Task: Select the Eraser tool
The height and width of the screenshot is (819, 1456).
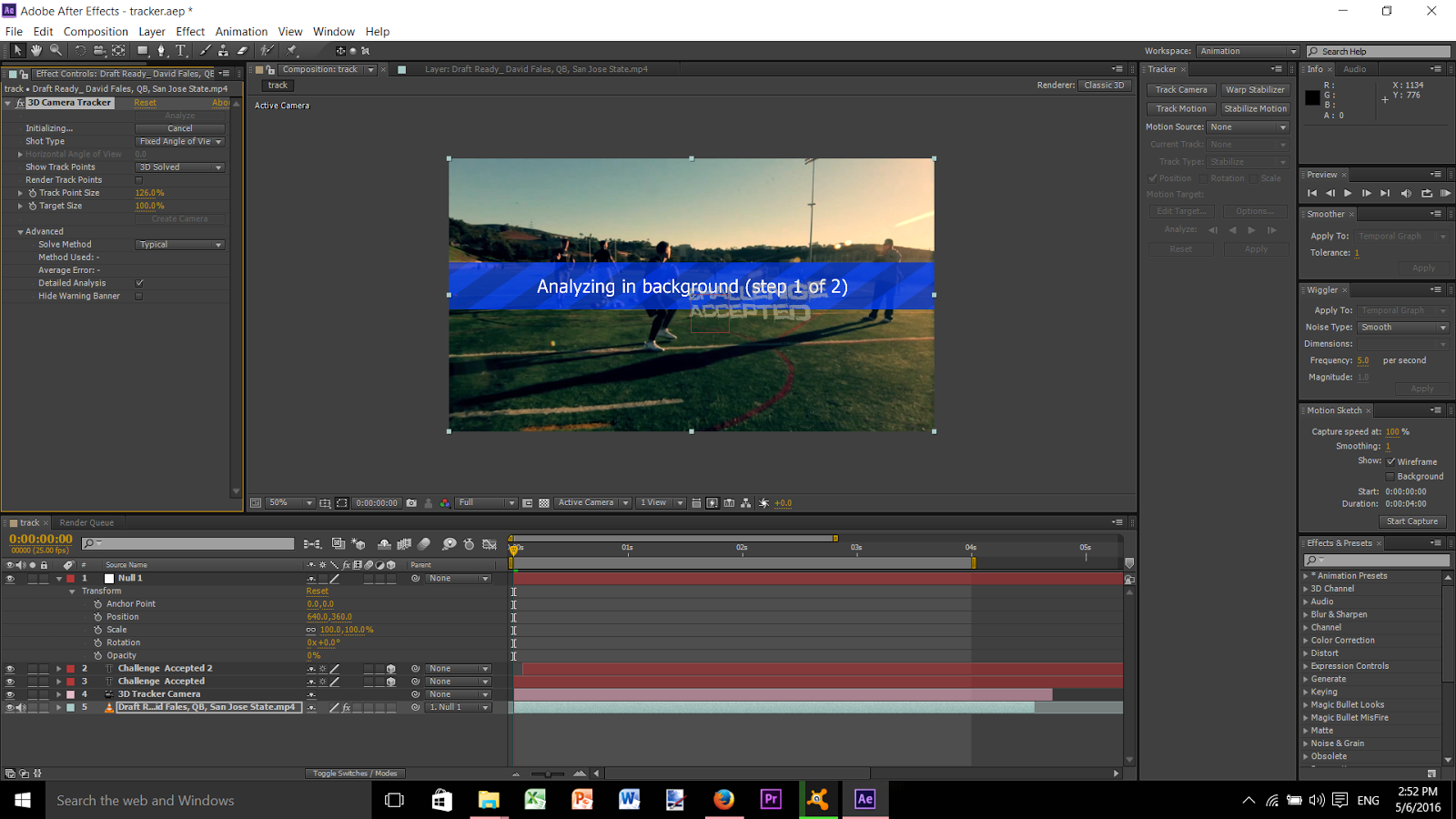Action: 242,51
